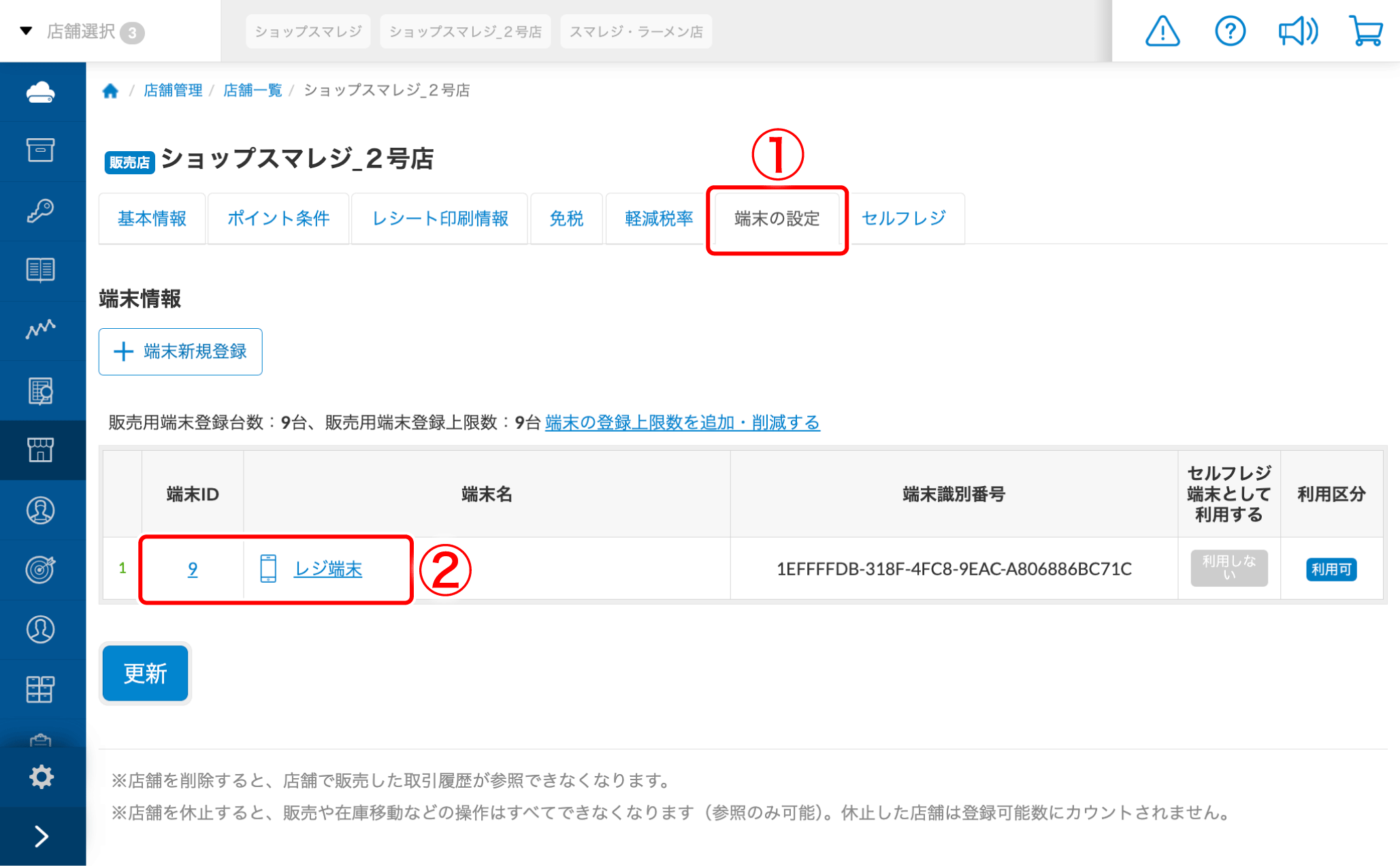Open the document-search sidebar icon
Screen dimensions: 1400x866
click(41, 391)
